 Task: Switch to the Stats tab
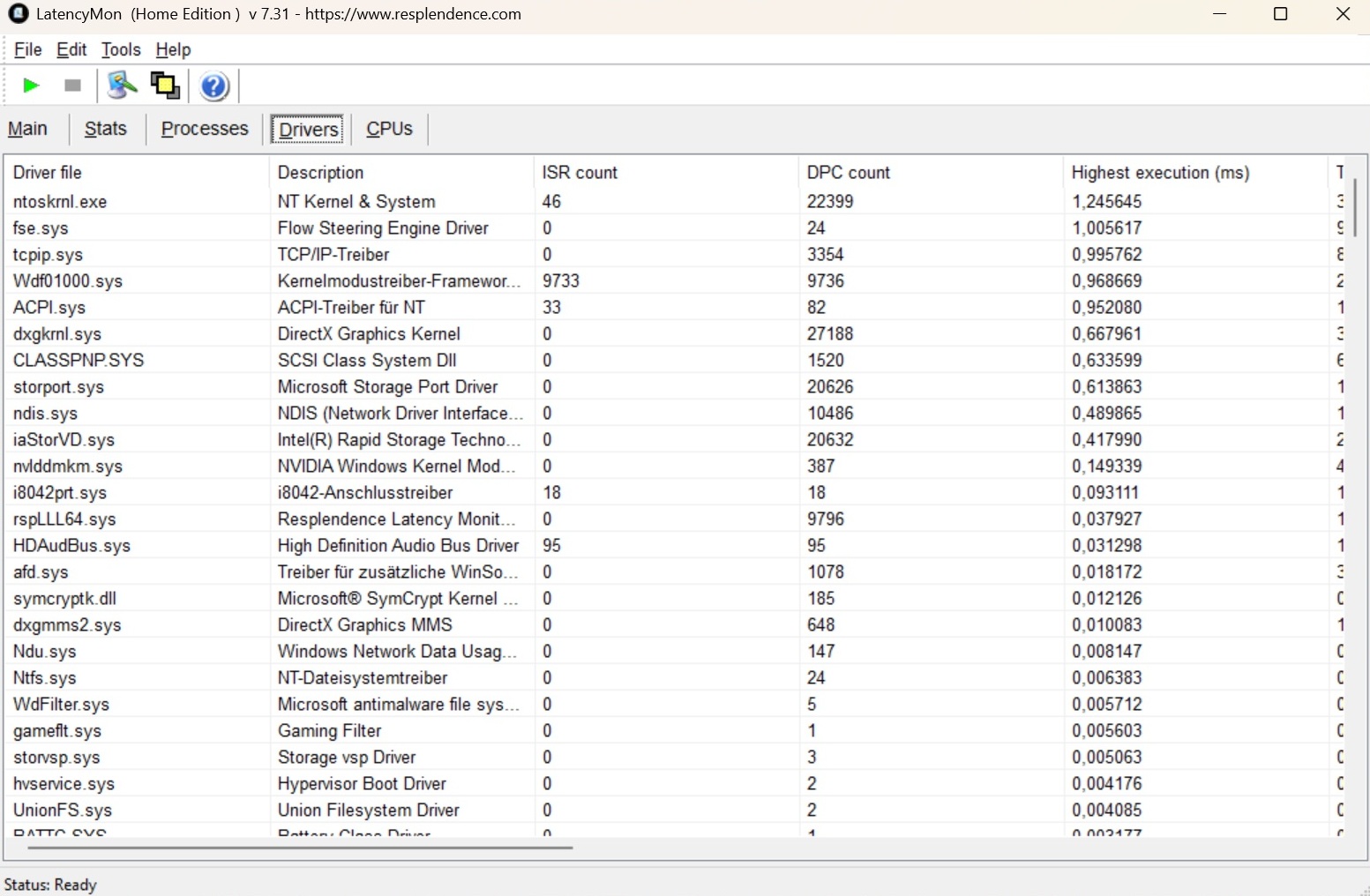pyautogui.click(x=106, y=129)
